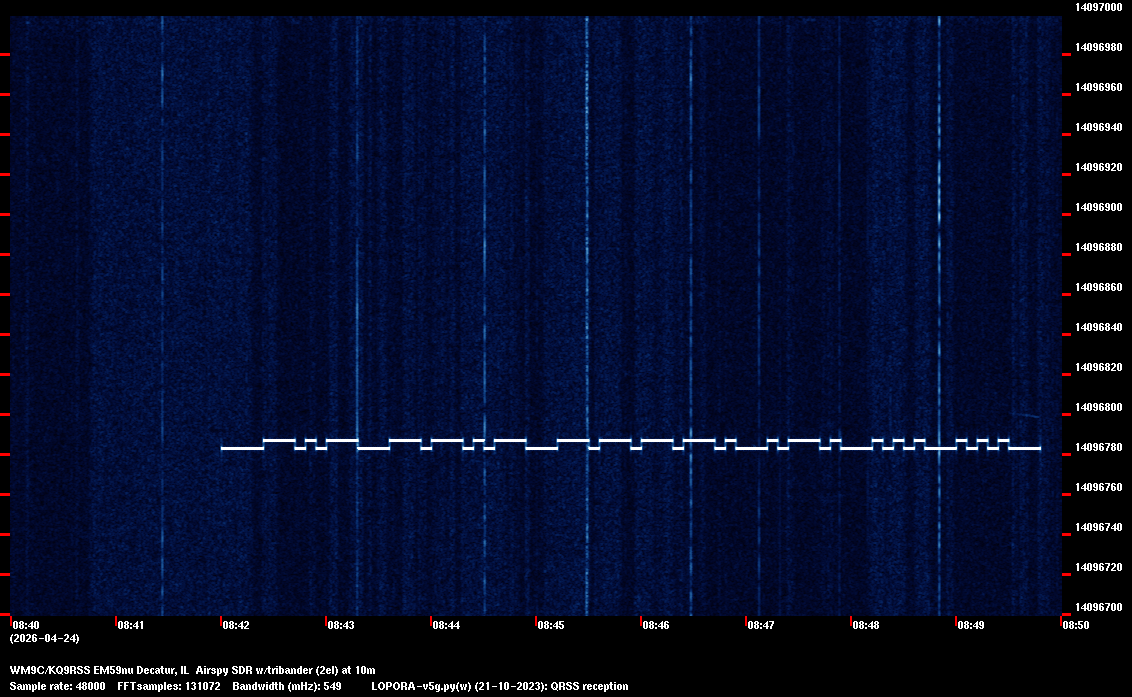Viewport: 1132px width, 697px height.
Task: Click the 14096780 frequency label
Action: [x=1098, y=447]
